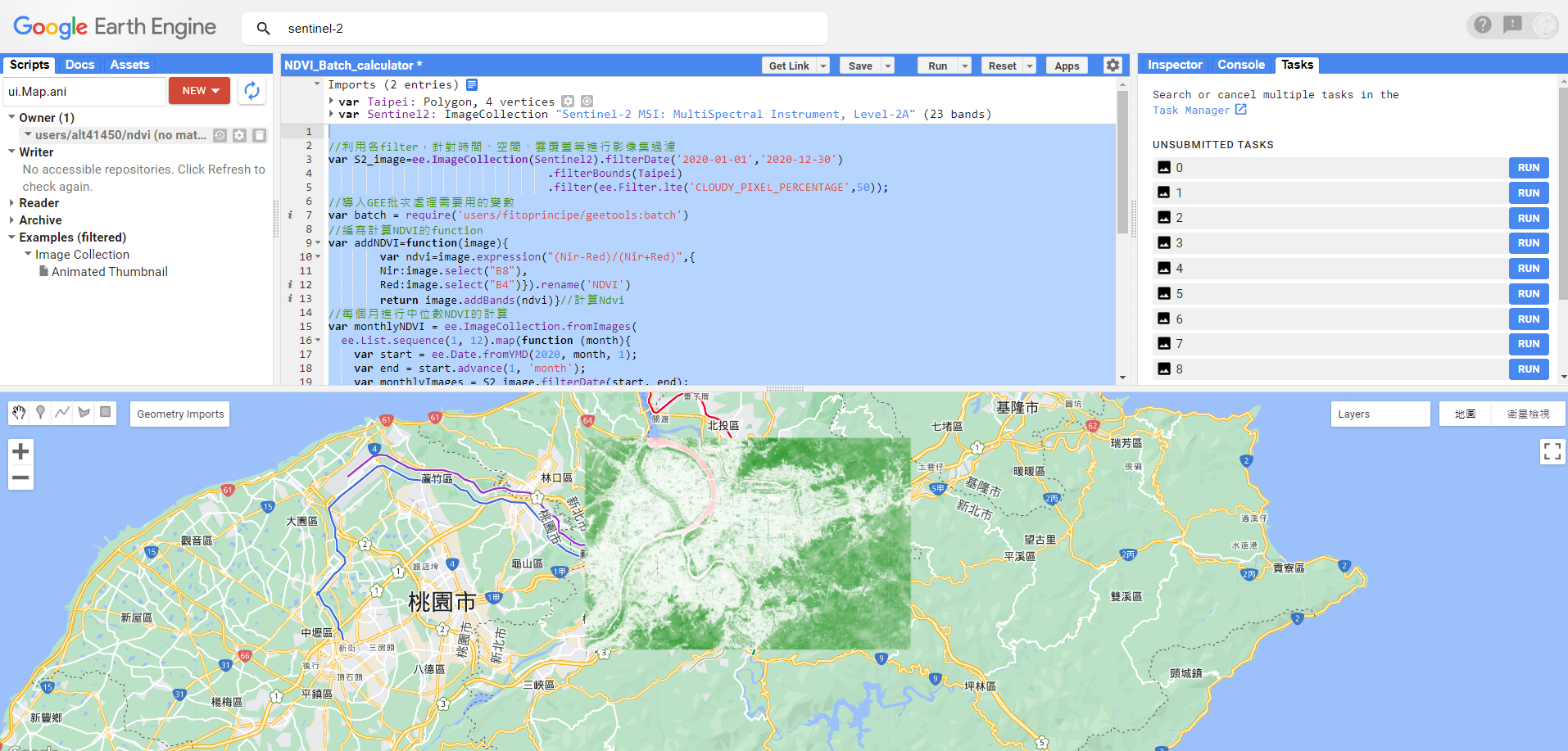Open the Run button dropdown arrow
This screenshot has width=1568, height=751.
tap(963, 65)
